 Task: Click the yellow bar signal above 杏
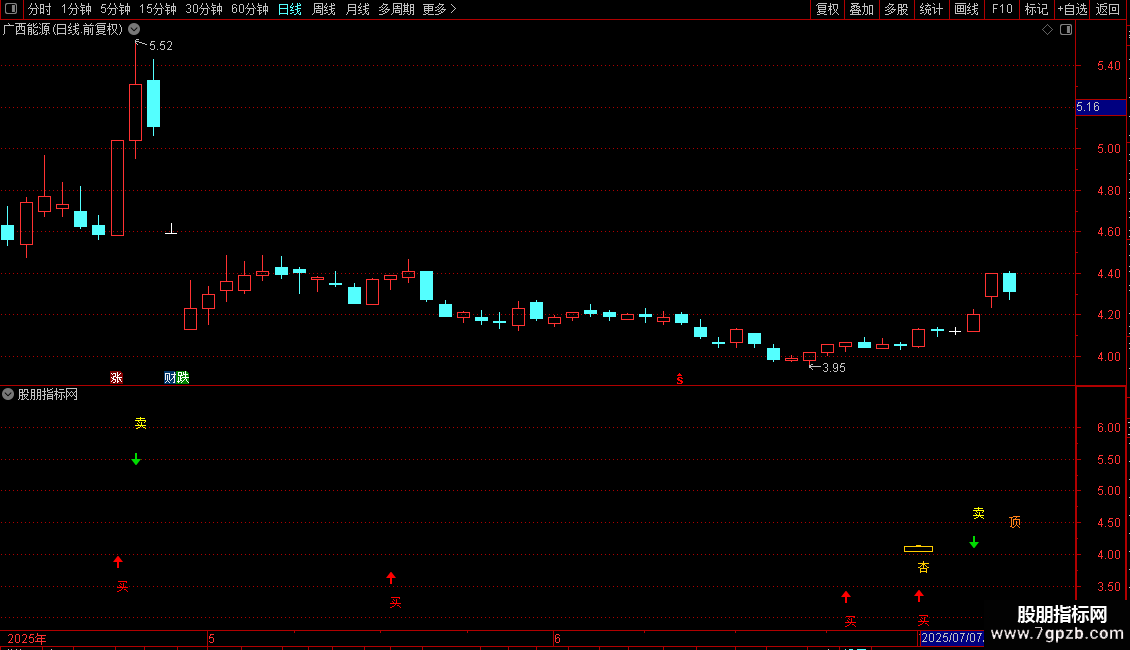click(918, 549)
